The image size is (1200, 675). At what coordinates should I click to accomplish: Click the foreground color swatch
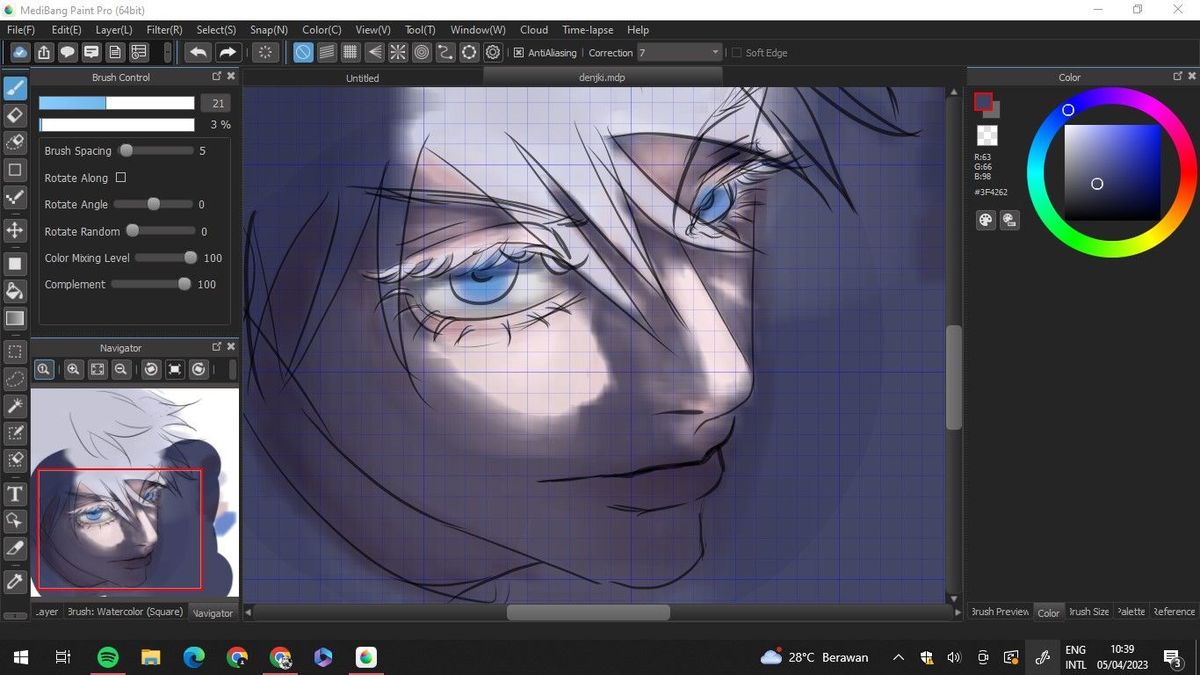(x=983, y=102)
